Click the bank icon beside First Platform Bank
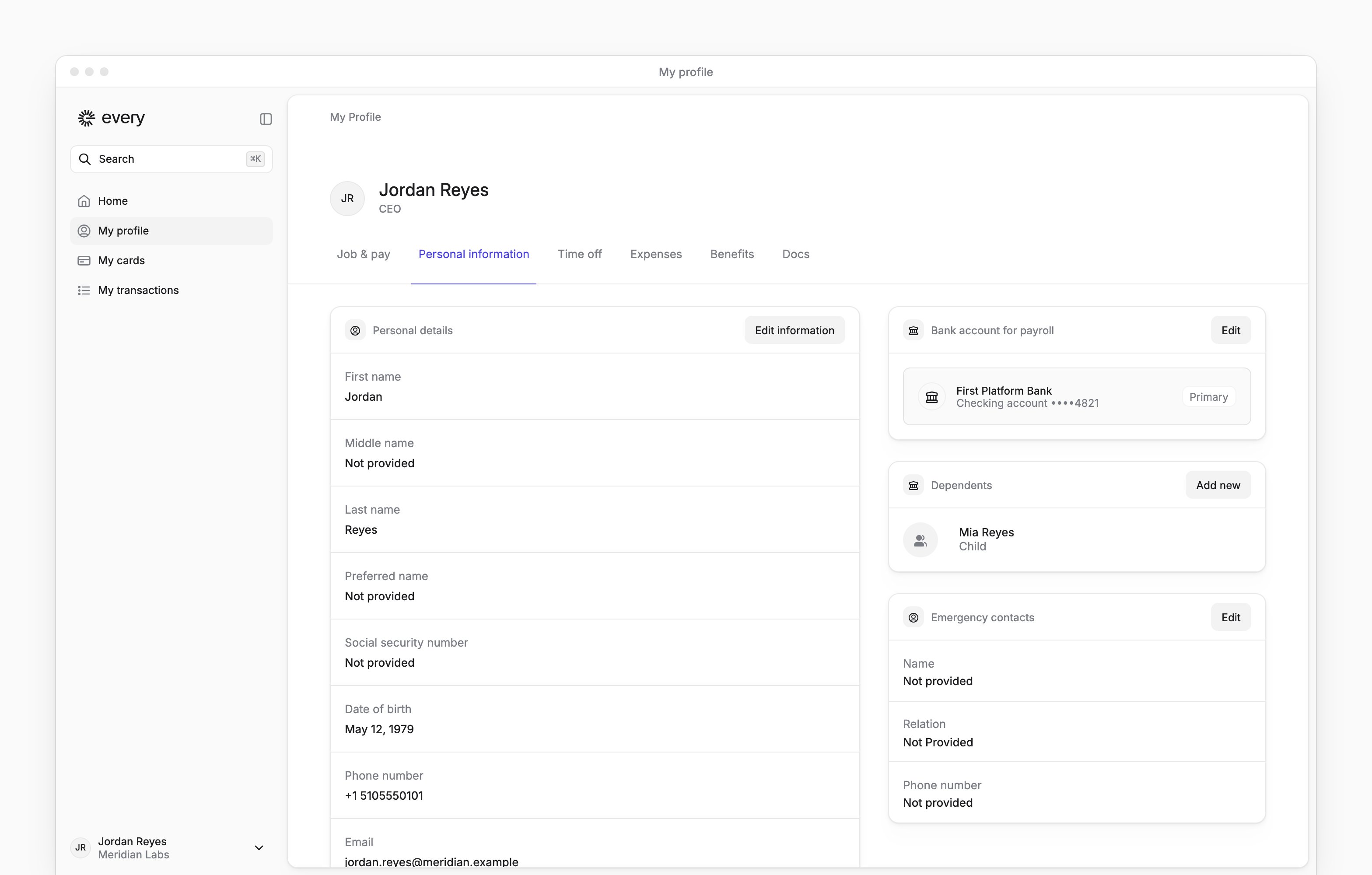1372x875 pixels. pos(931,397)
